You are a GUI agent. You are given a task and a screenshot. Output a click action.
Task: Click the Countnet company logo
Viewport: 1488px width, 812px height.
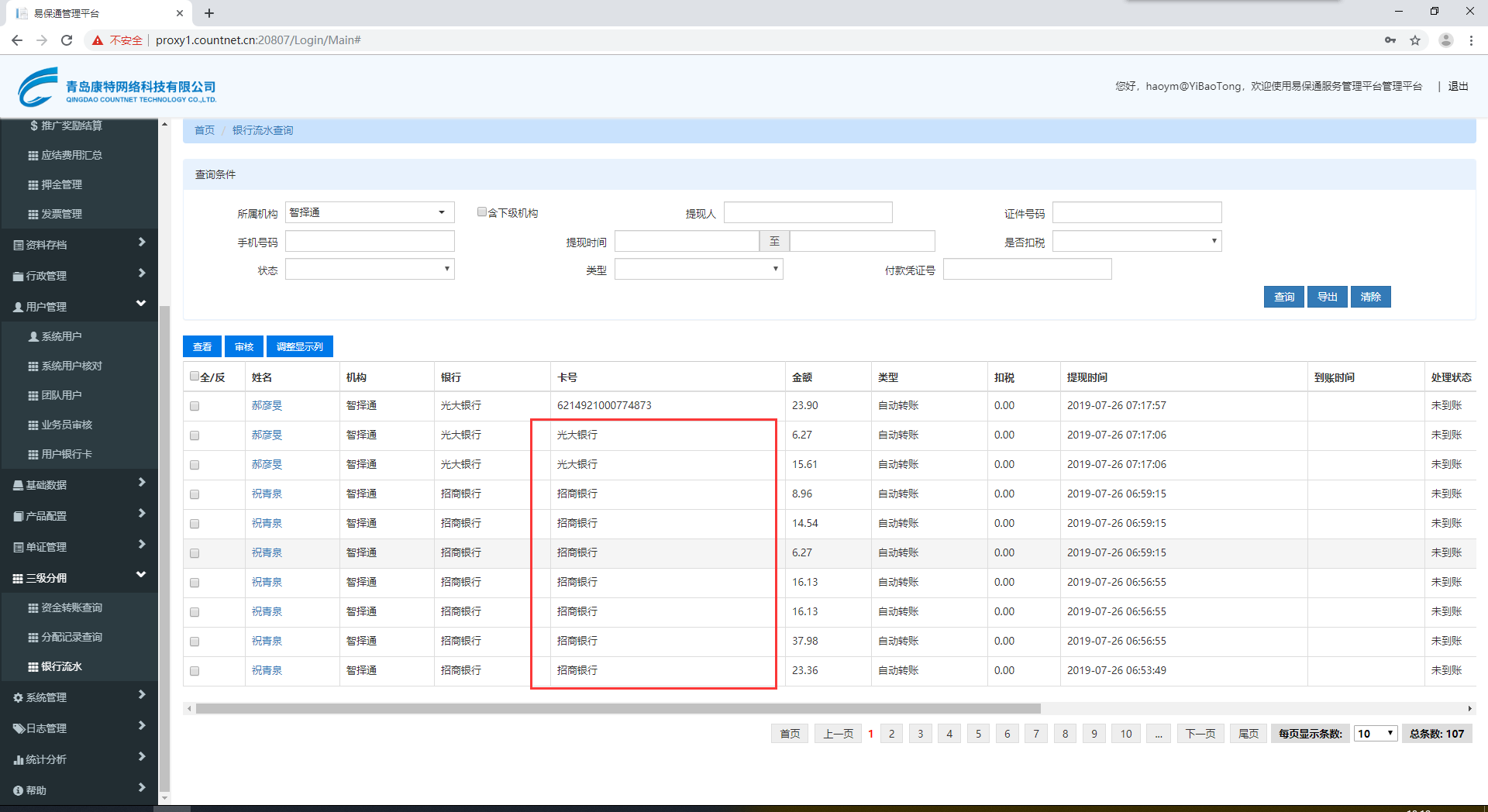click(116, 88)
